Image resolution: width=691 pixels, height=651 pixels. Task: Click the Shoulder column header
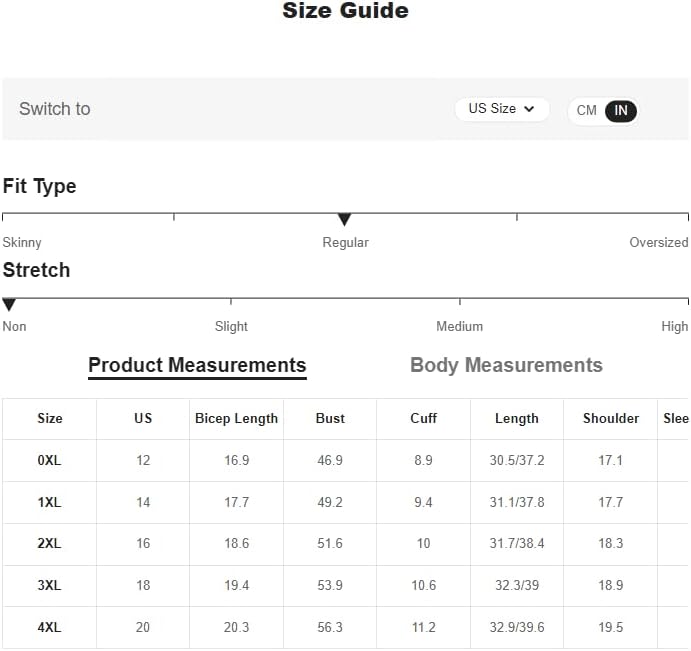point(611,418)
